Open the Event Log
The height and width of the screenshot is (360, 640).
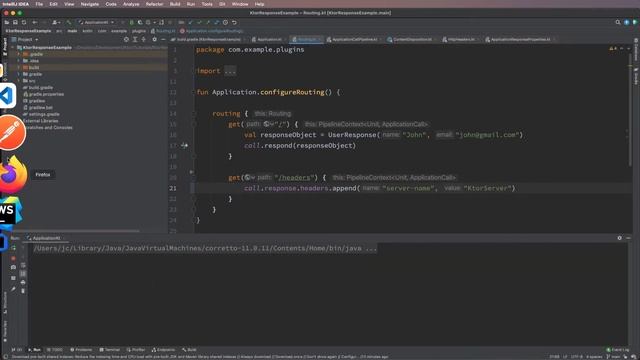tap(618, 350)
